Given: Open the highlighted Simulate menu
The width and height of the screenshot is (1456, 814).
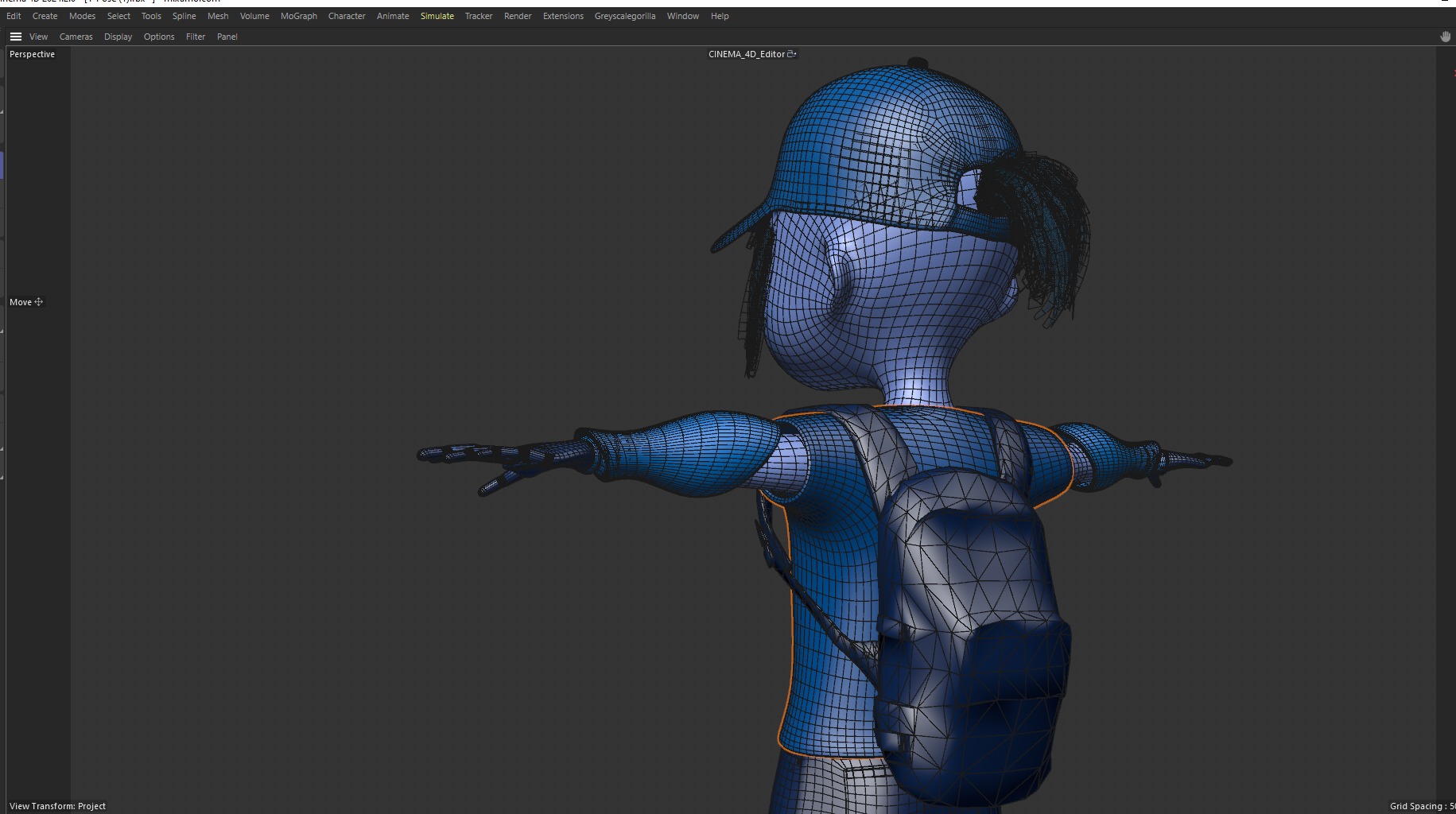Looking at the screenshot, I should pos(437,16).
